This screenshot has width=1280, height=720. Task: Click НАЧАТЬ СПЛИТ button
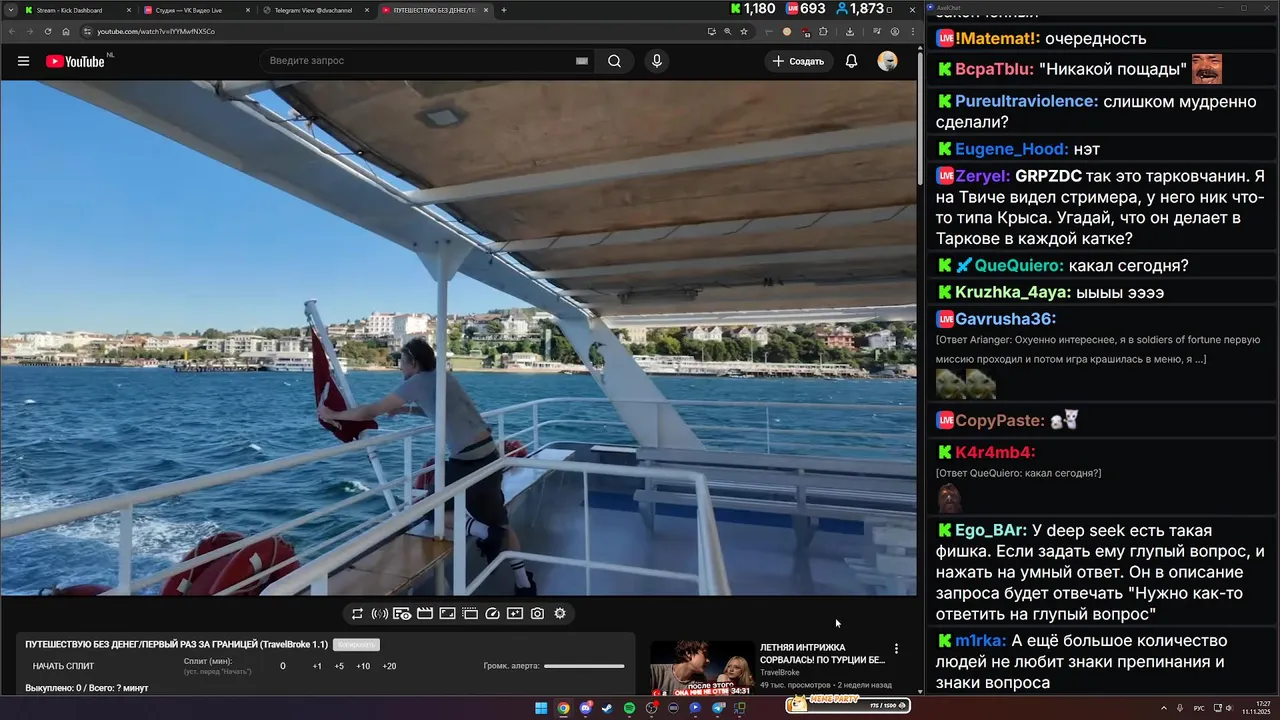tap(63, 666)
